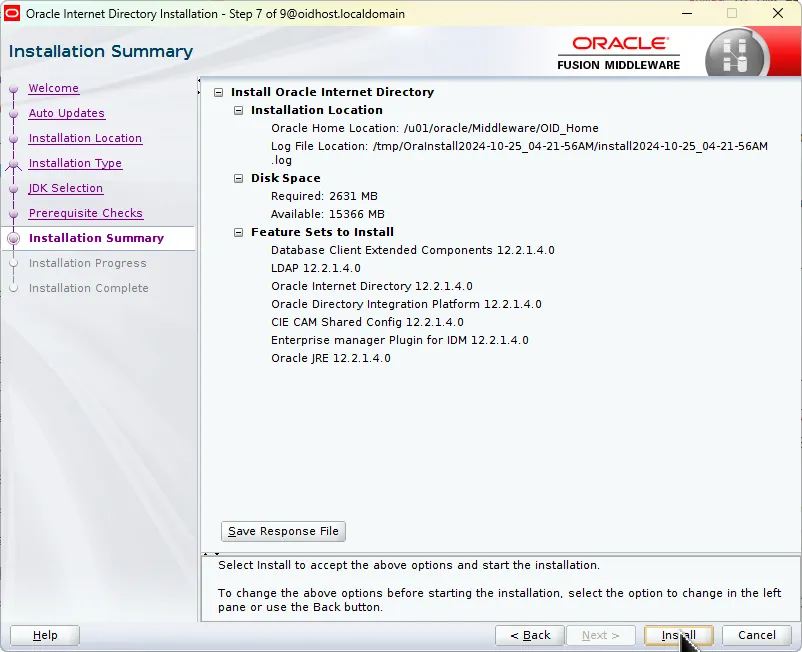The height and width of the screenshot is (652, 802).
Task: Click the Installation Summary current-step bullet icon
Action: 14,239
